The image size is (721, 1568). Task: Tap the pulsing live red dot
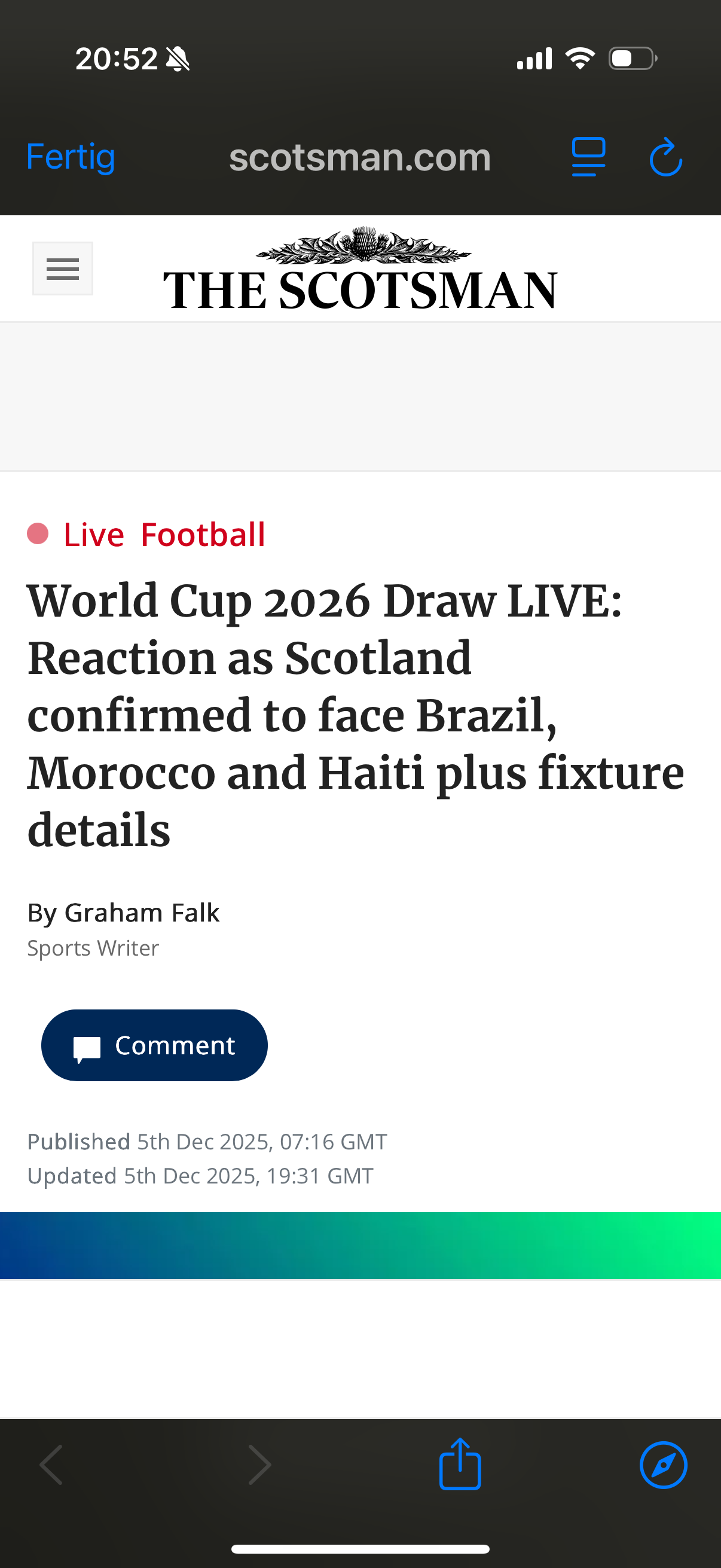click(38, 534)
